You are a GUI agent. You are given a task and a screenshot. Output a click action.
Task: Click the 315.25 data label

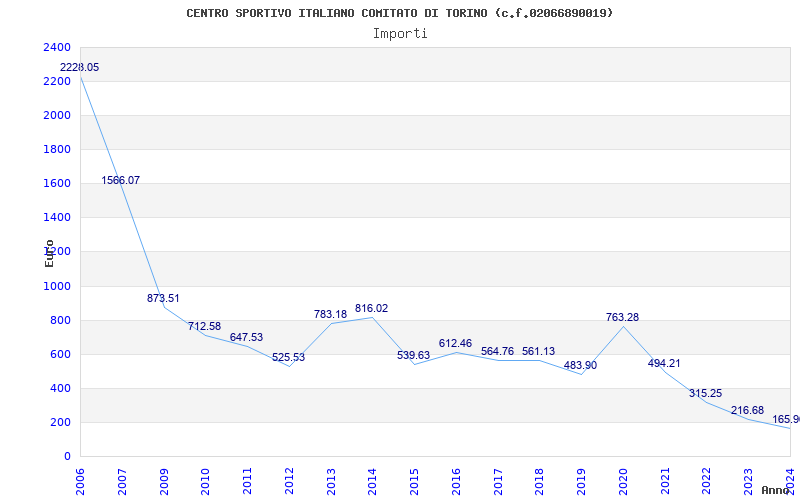(x=706, y=393)
